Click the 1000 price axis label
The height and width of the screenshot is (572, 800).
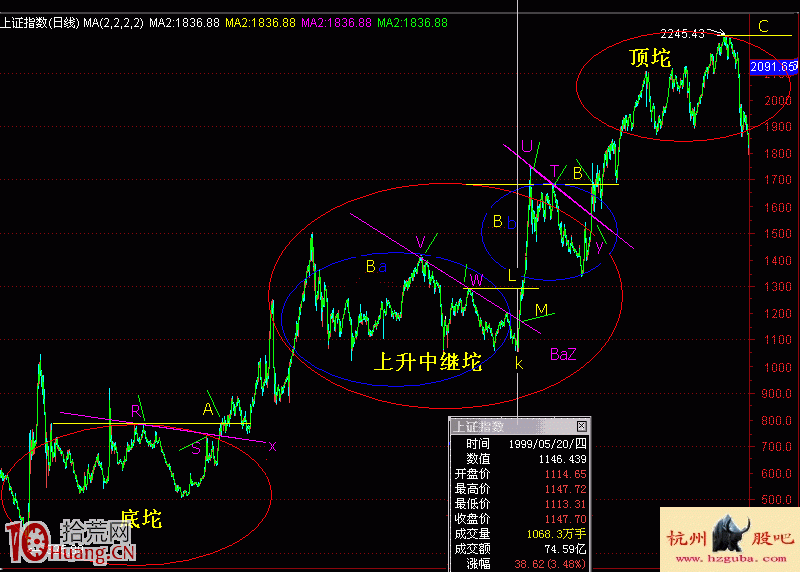[778, 367]
